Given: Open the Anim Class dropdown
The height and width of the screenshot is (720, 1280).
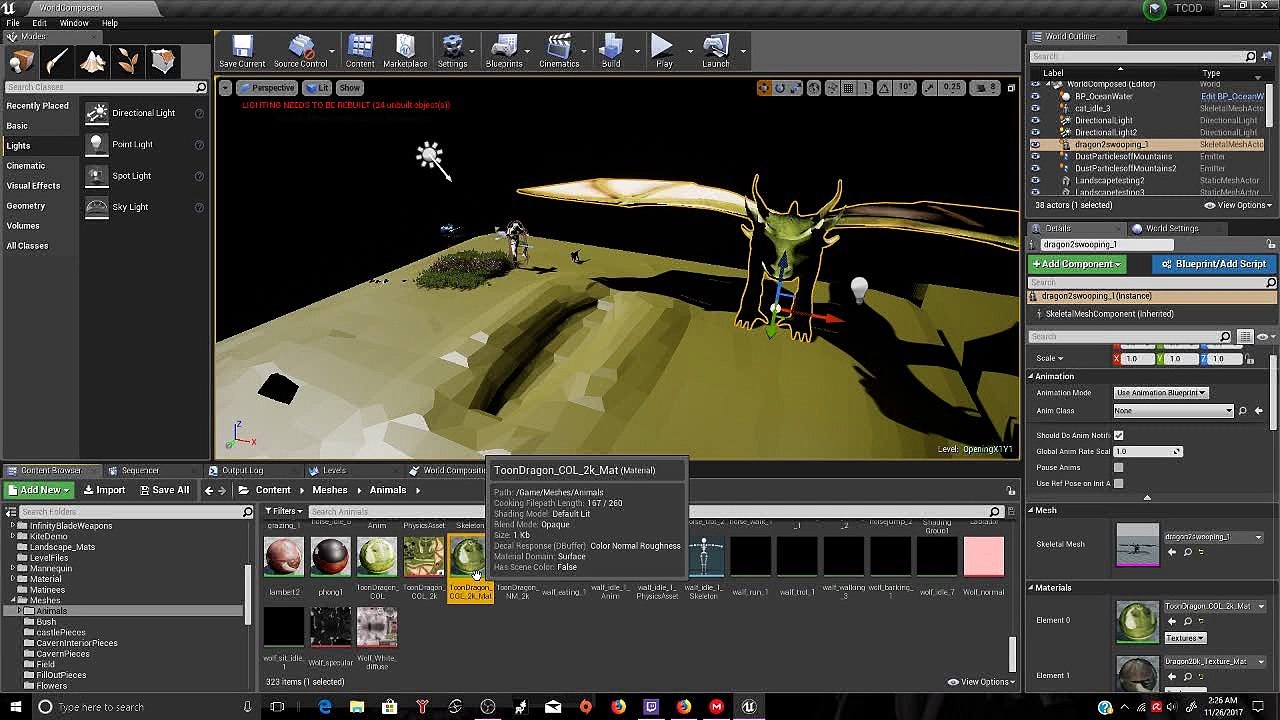Looking at the screenshot, I should click(x=1174, y=411).
